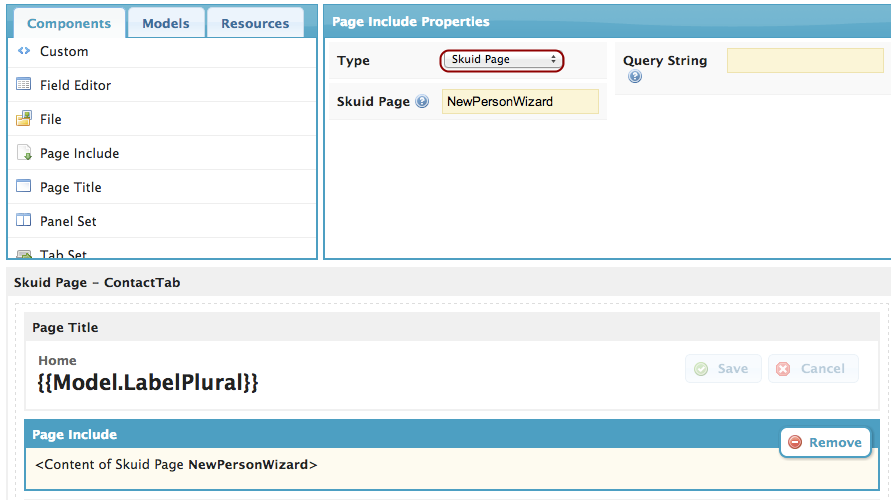
Task: Click the Field Editor grid icon
Action: (24, 85)
